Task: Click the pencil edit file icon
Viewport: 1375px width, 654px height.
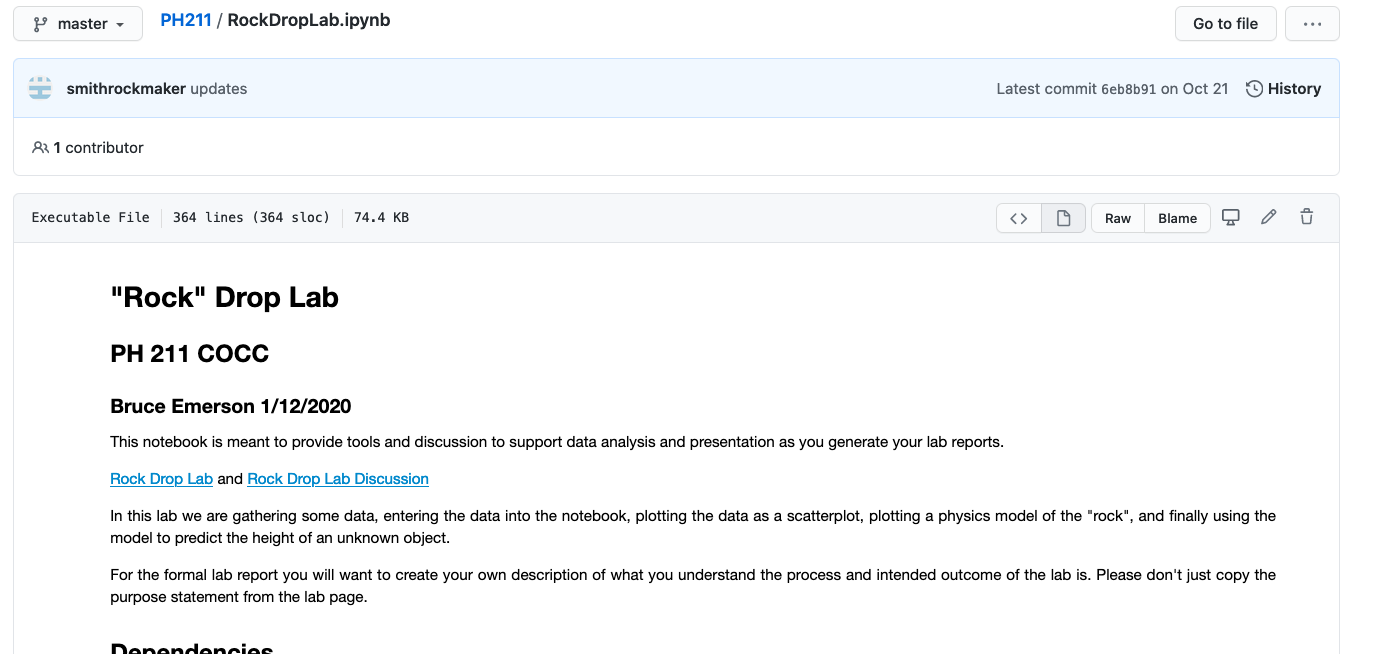Action: pos(1268,217)
